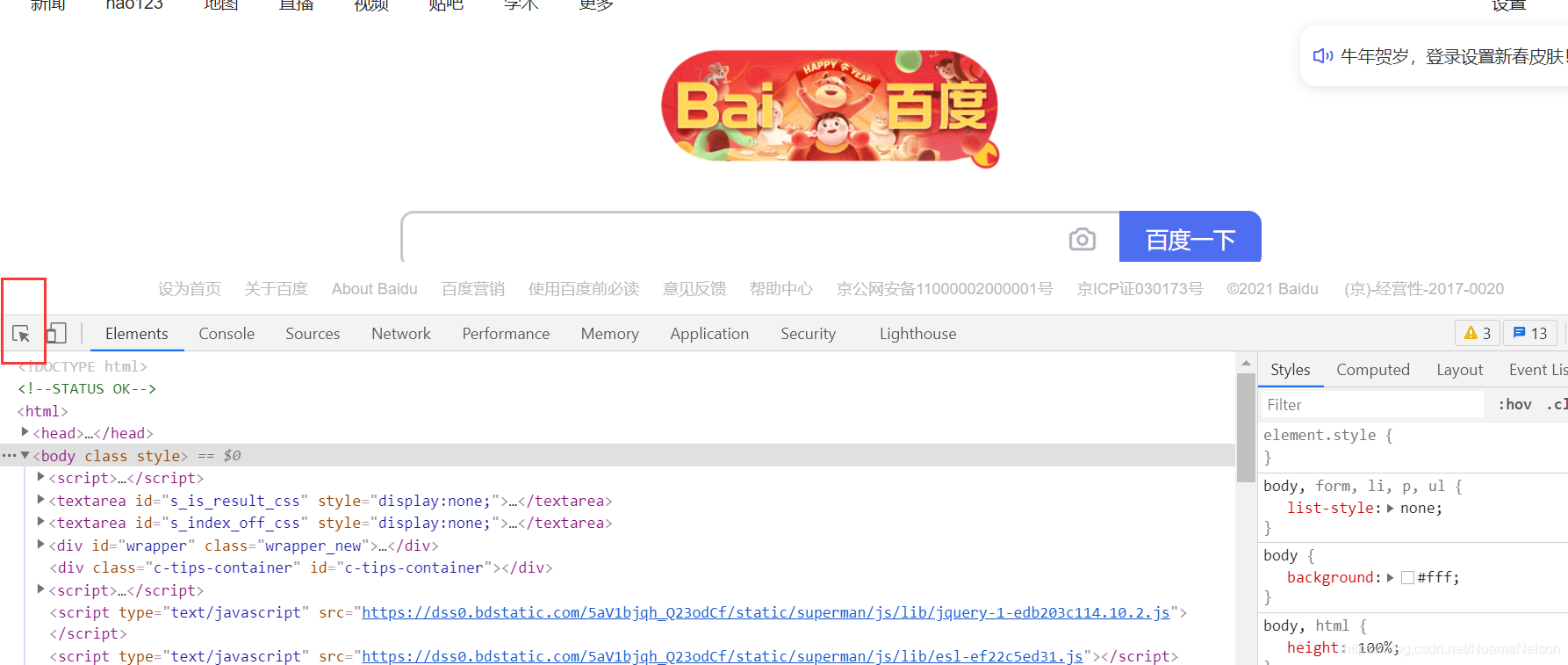Open the messages count badge showing 13

[1530, 334]
